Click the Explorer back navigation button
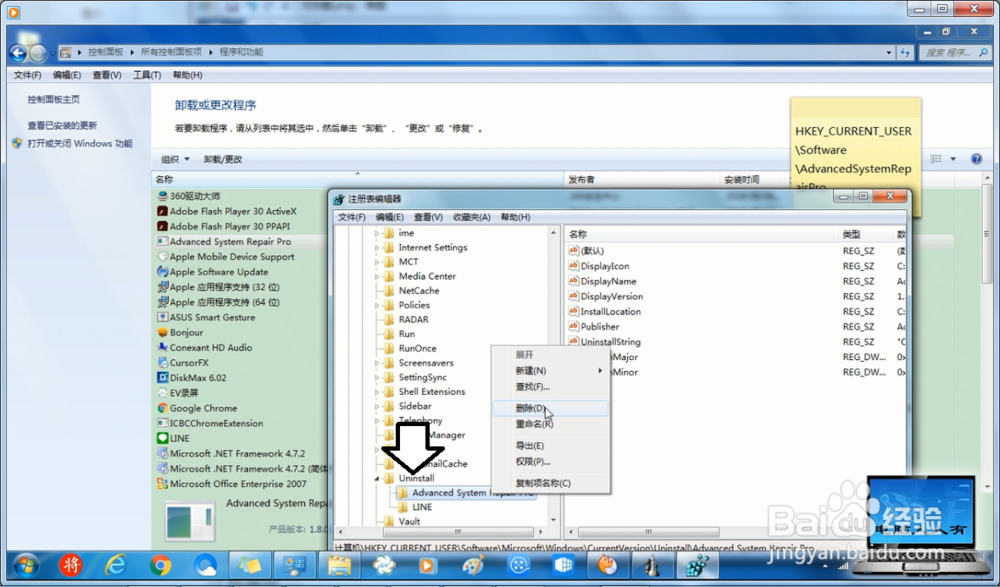 coord(18,53)
